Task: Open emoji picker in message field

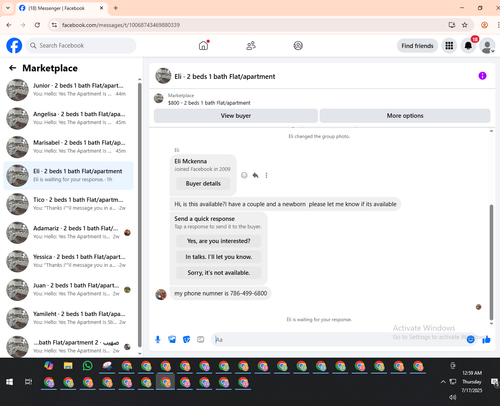Action: pyautogui.click(x=470, y=339)
